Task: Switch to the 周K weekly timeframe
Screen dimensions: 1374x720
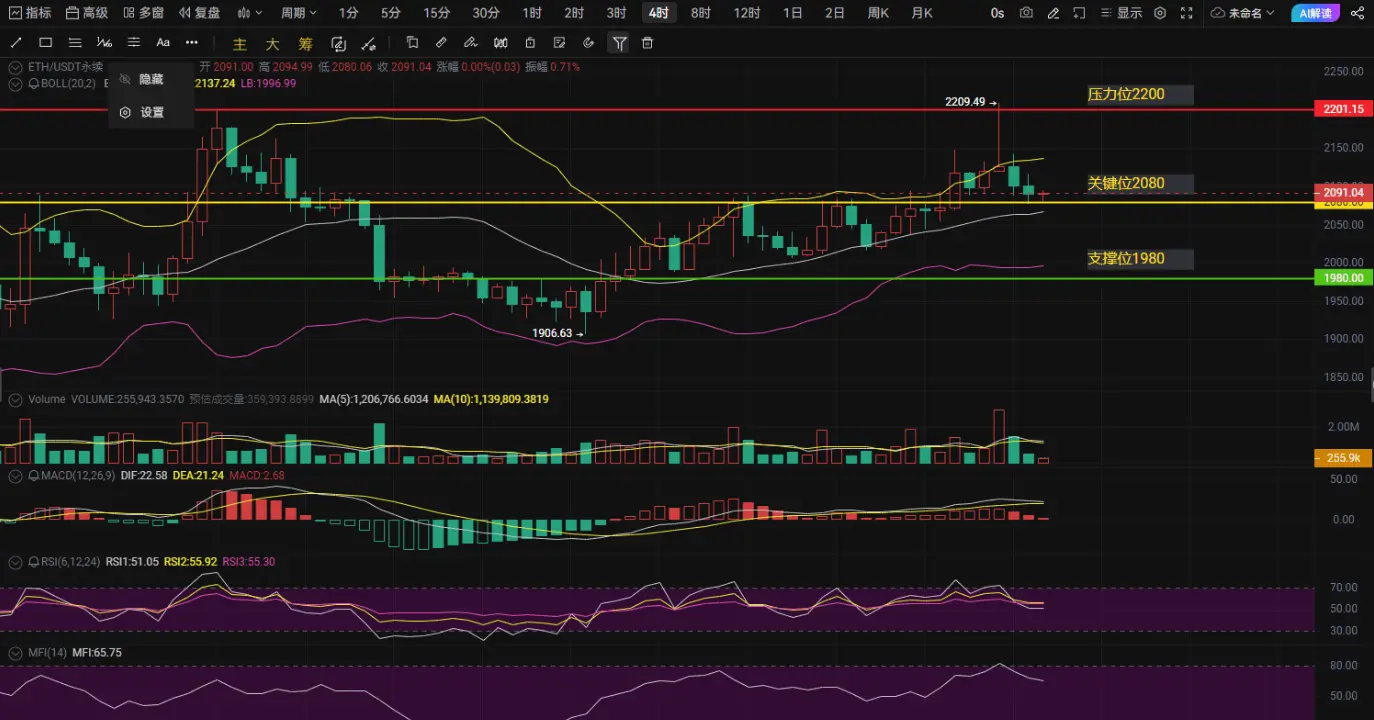Action: click(878, 13)
